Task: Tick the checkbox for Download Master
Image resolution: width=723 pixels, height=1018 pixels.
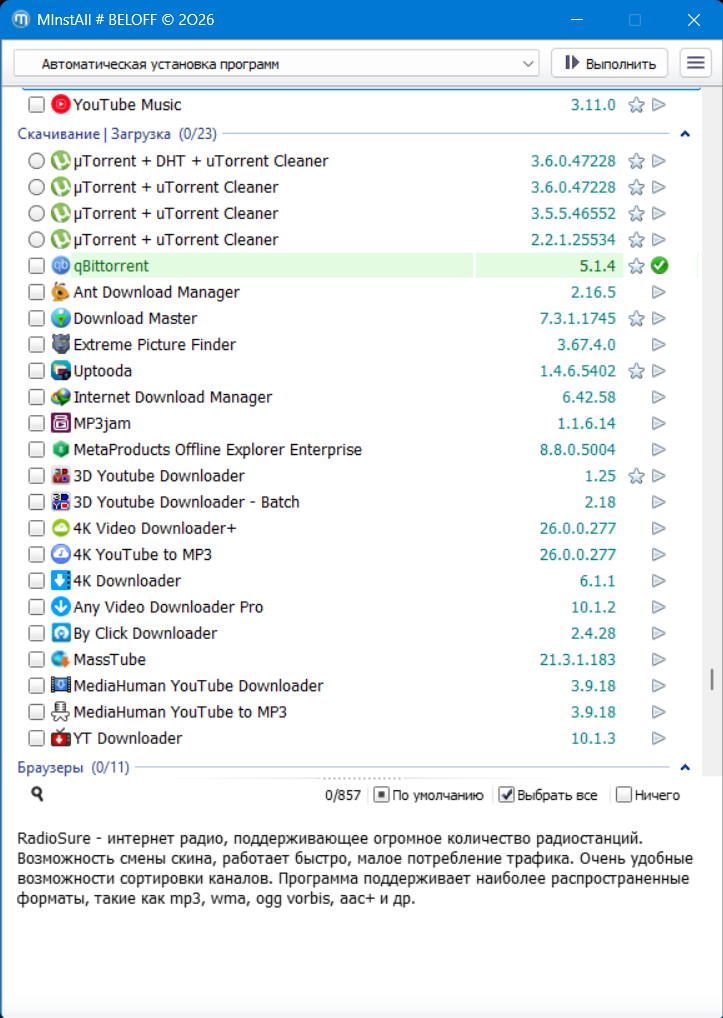Action: [x=36, y=319]
